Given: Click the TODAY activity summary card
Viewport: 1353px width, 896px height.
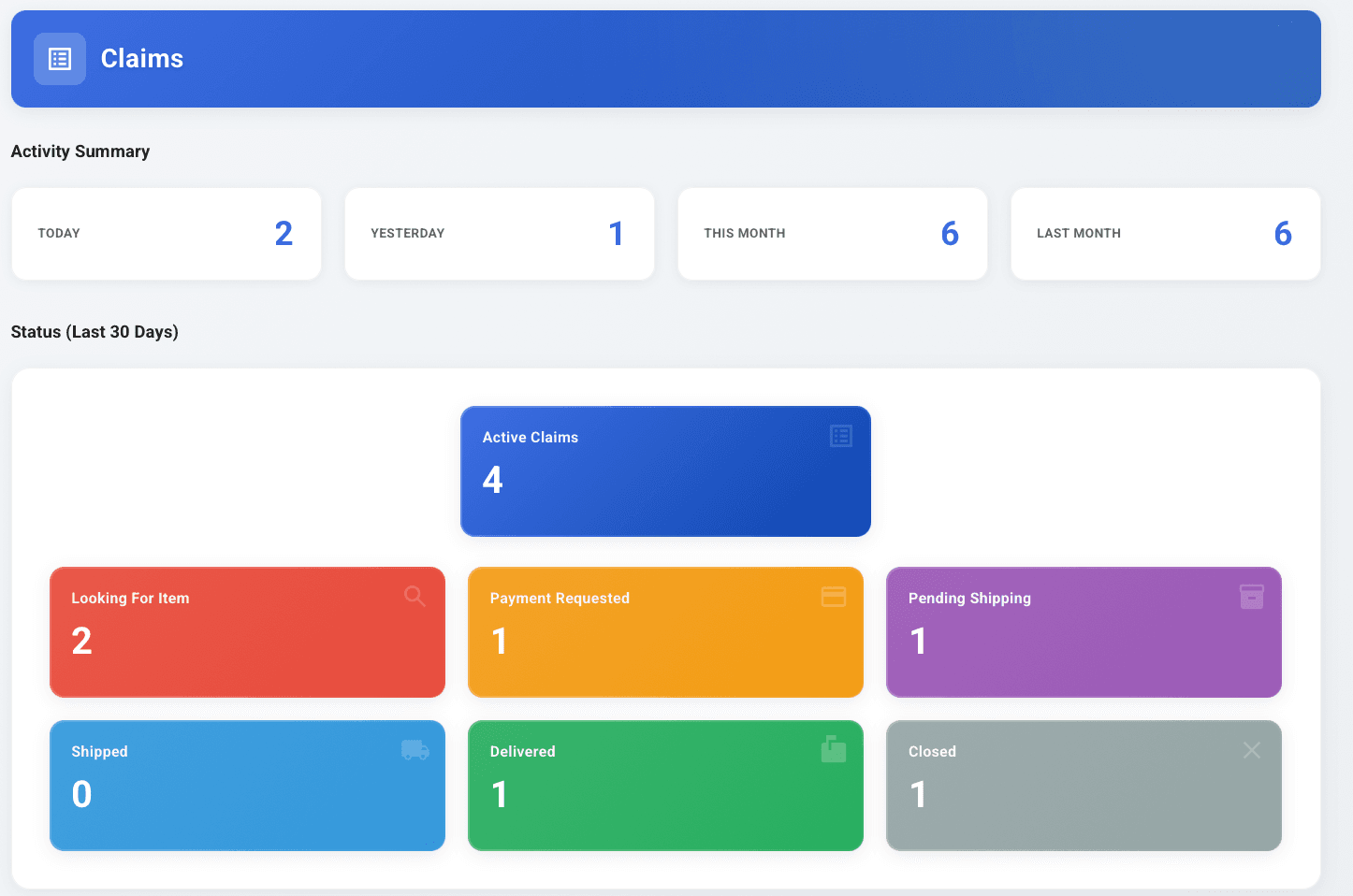Looking at the screenshot, I should click(x=166, y=233).
